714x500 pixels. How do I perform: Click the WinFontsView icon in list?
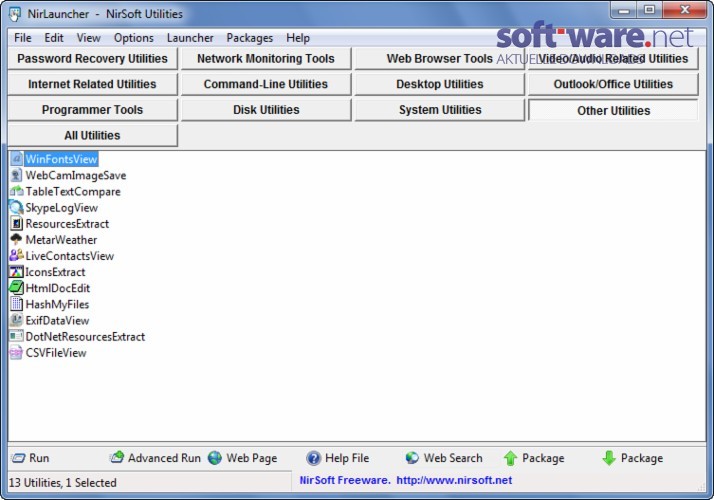point(16,159)
